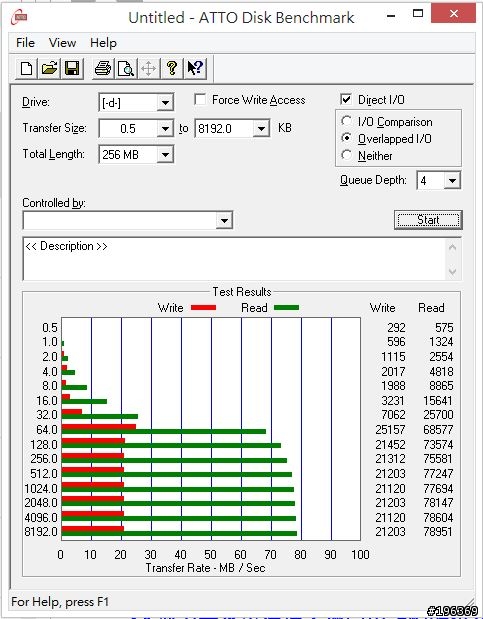Print results using the printer icon
Image resolution: width=483 pixels, height=619 pixels.
[103, 69]
